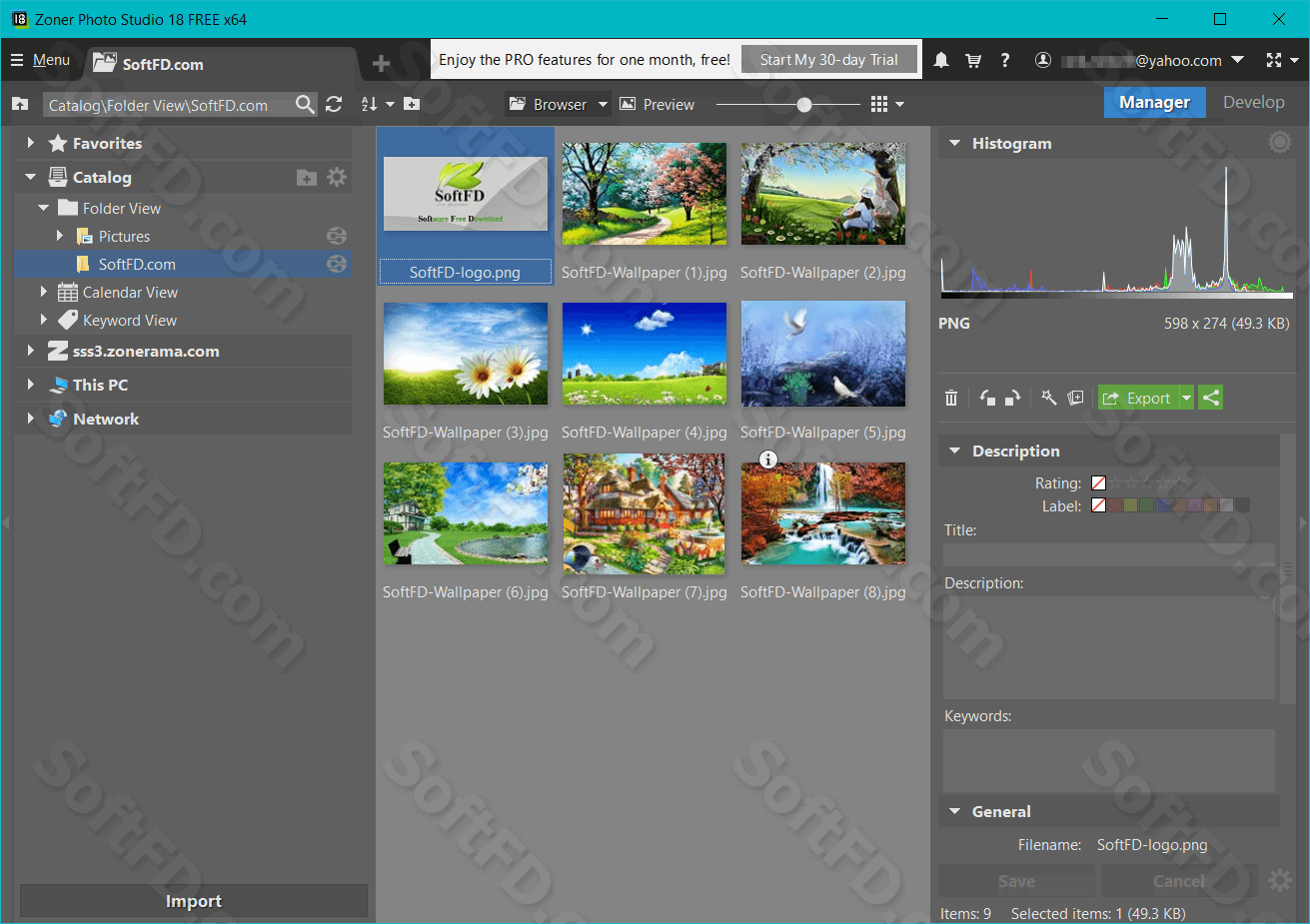The width and height of the screenshot is (1310, 924).
Task: Open help question mark icon
Action: [x=1005, y=60]
